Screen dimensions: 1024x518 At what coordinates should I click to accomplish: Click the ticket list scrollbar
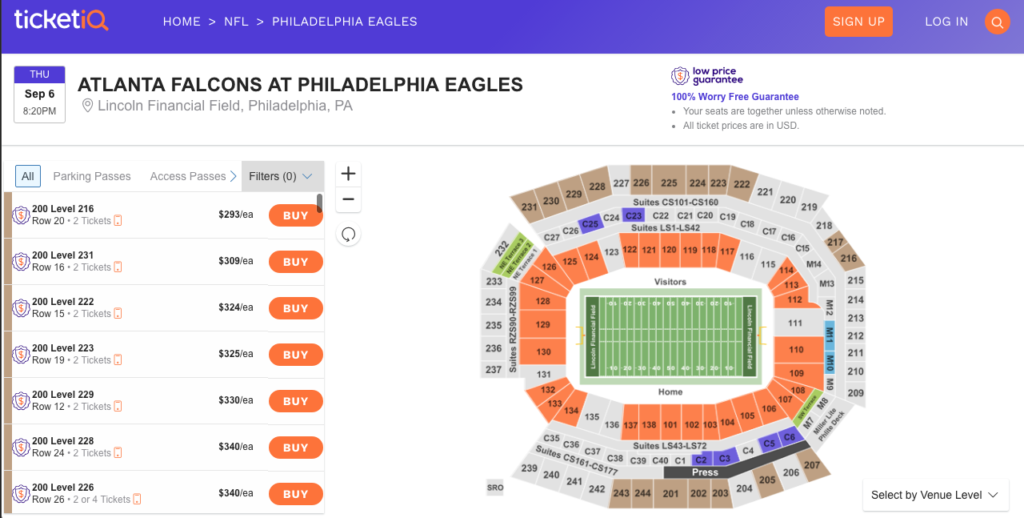pyautogui.click(x=320, y=203)
